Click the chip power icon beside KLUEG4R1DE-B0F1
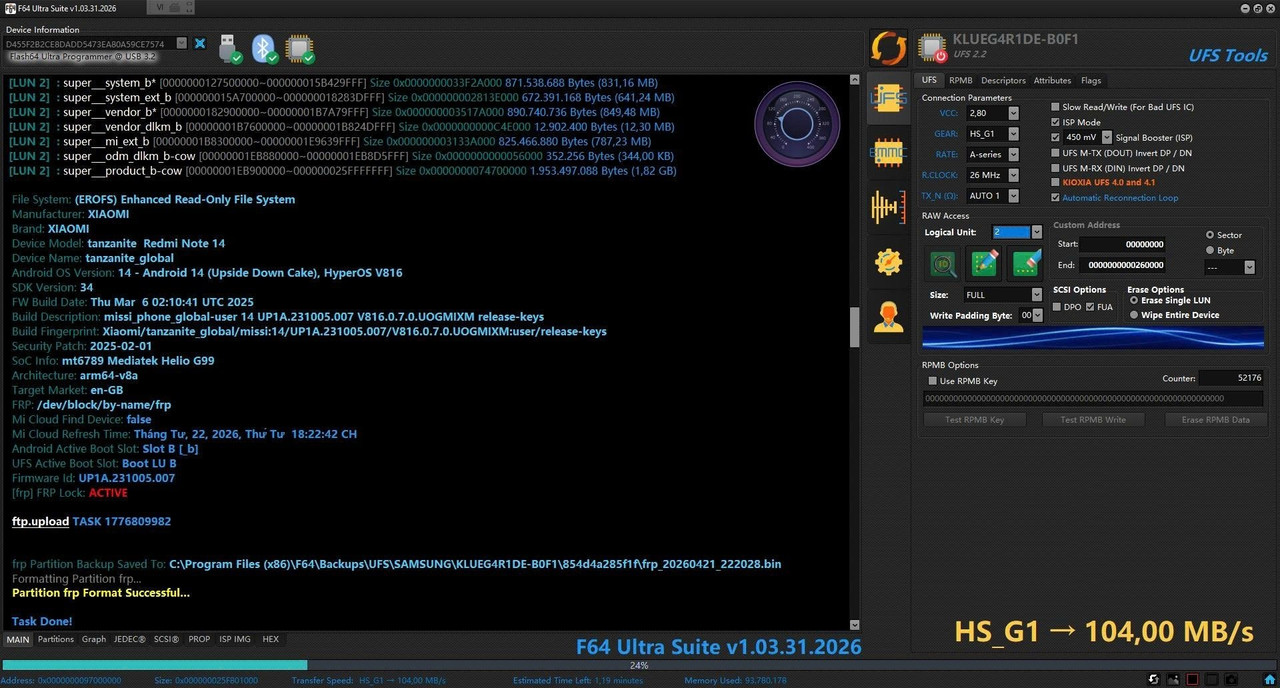The image size is (1280, 688). point(933,47)
